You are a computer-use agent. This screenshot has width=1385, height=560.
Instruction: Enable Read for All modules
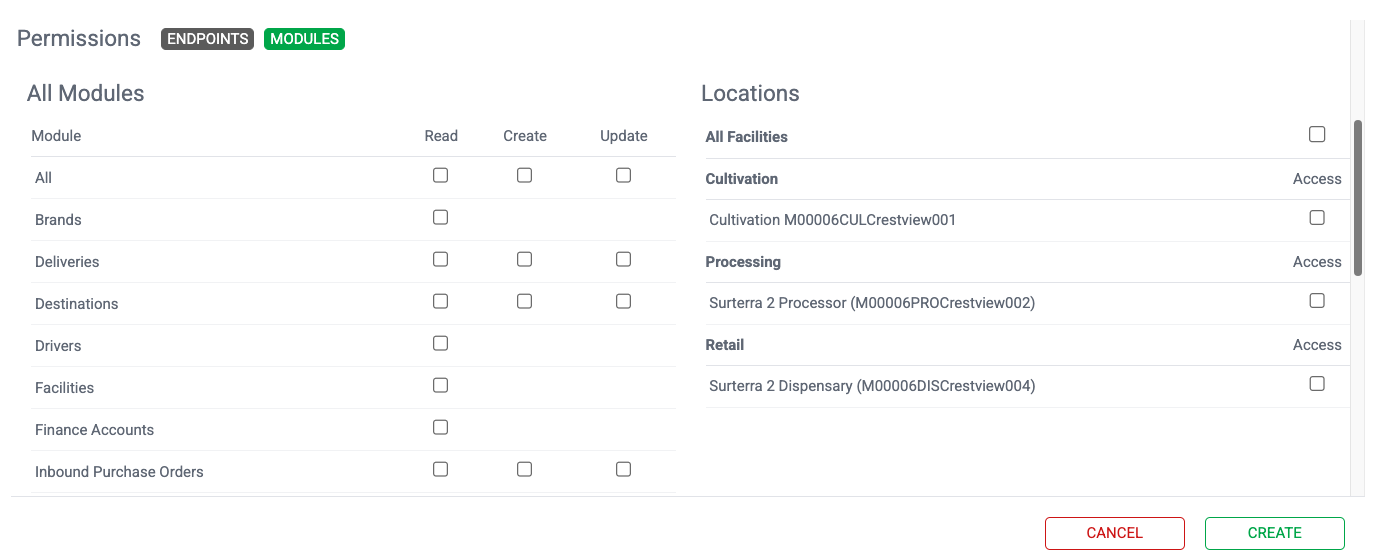point(440,175)
